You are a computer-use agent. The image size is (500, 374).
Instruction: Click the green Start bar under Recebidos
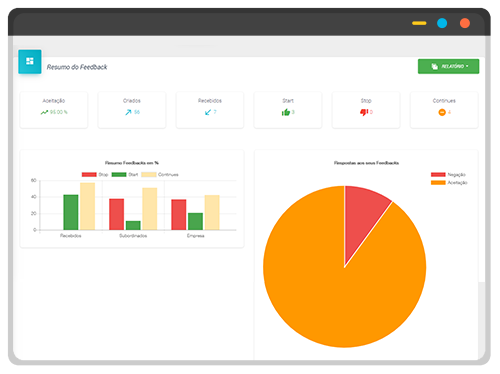tap(71, 212)
